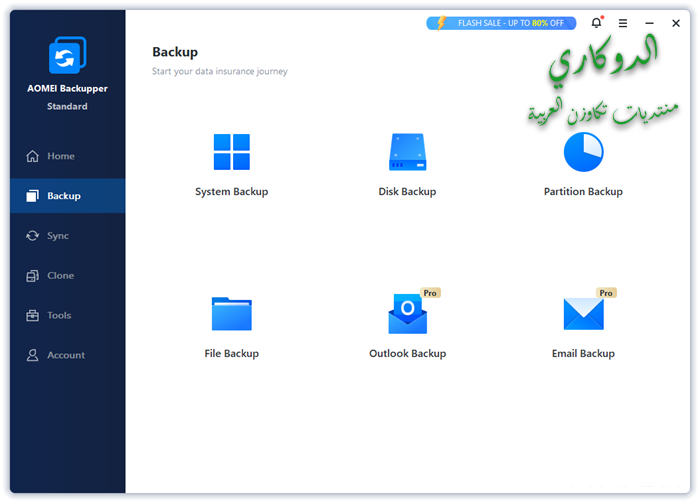Click the System Backup label
Screen dimensions: 700x503
(x=232, y=191)
